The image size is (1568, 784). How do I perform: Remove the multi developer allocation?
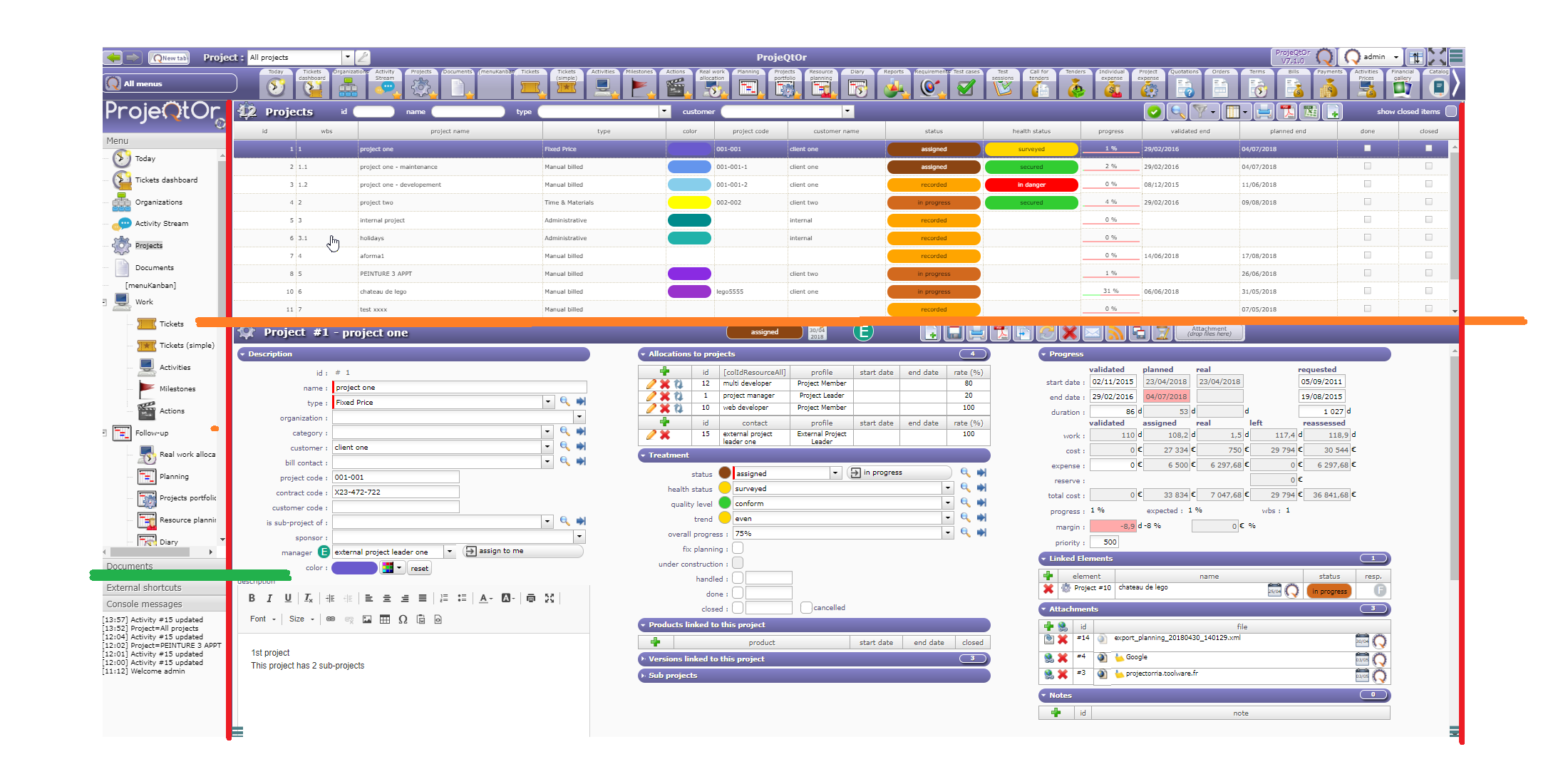click(664, 384)
